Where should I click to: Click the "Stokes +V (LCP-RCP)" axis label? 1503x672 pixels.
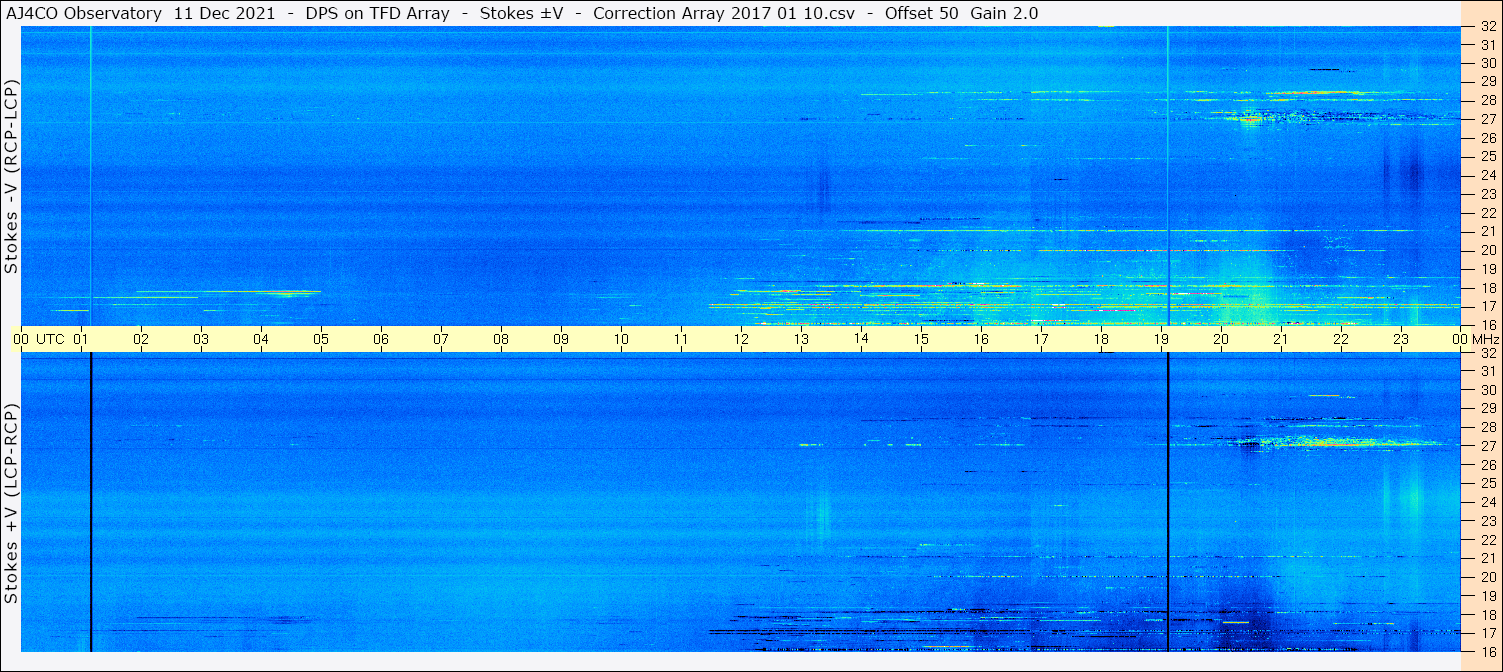point(11,505)
